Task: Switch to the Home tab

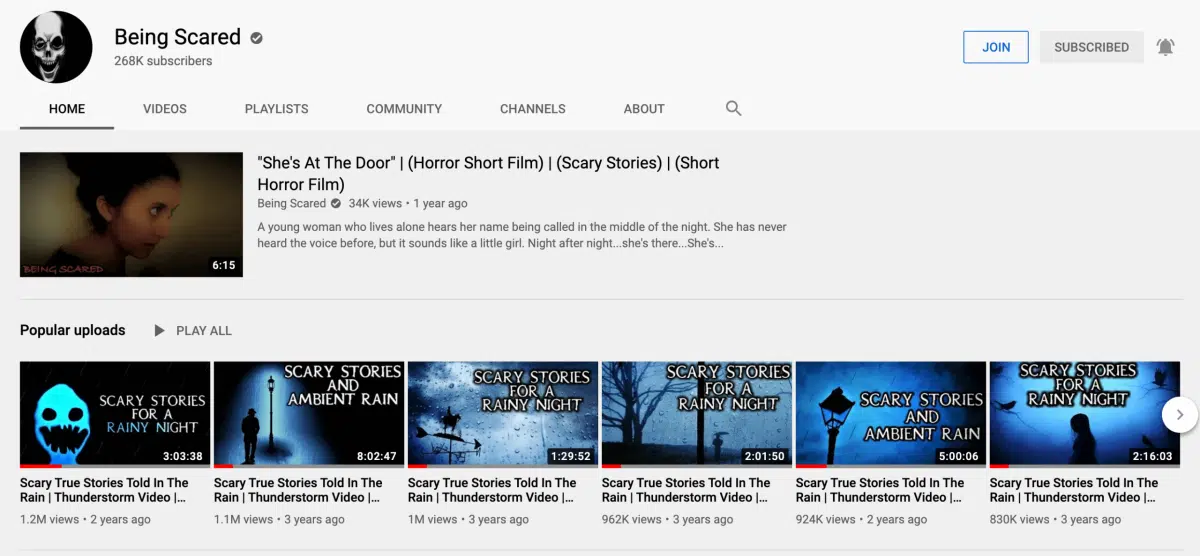Action: 67,109
